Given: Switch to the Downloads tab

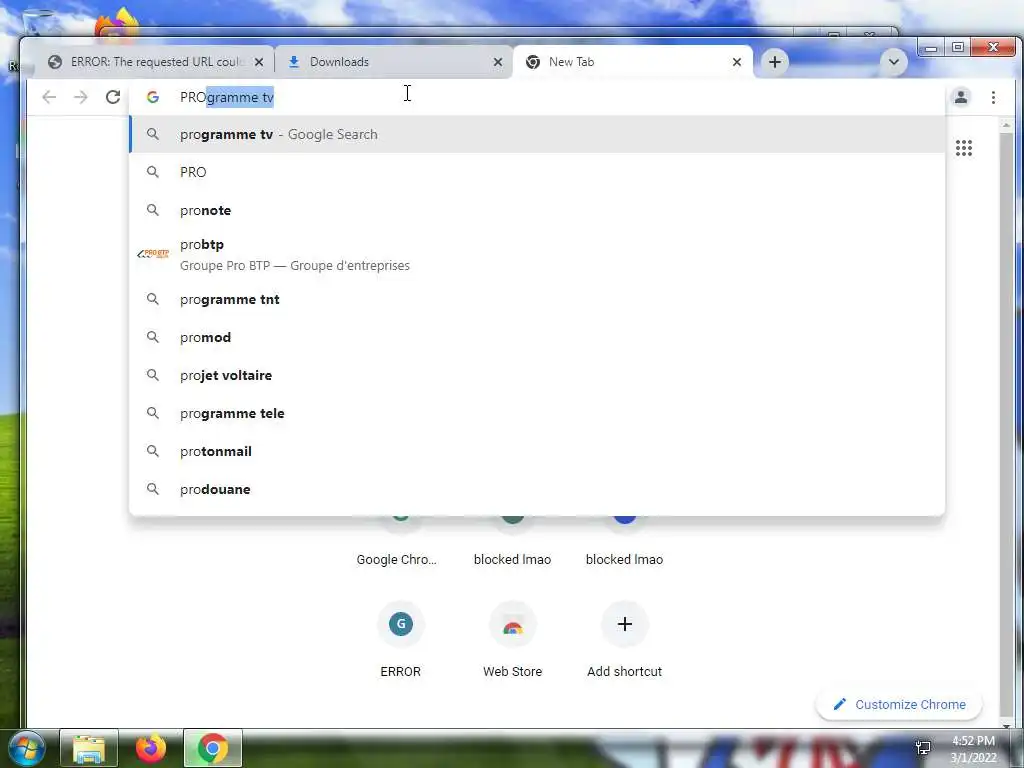Looking at the screenshot, I should [x=393, y=62].
